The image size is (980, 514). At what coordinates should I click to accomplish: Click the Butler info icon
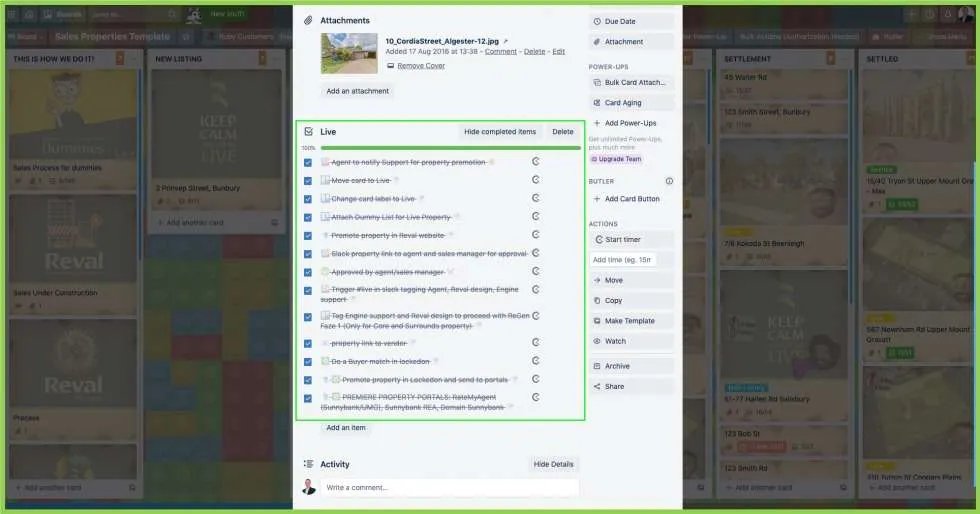point(669,181)
